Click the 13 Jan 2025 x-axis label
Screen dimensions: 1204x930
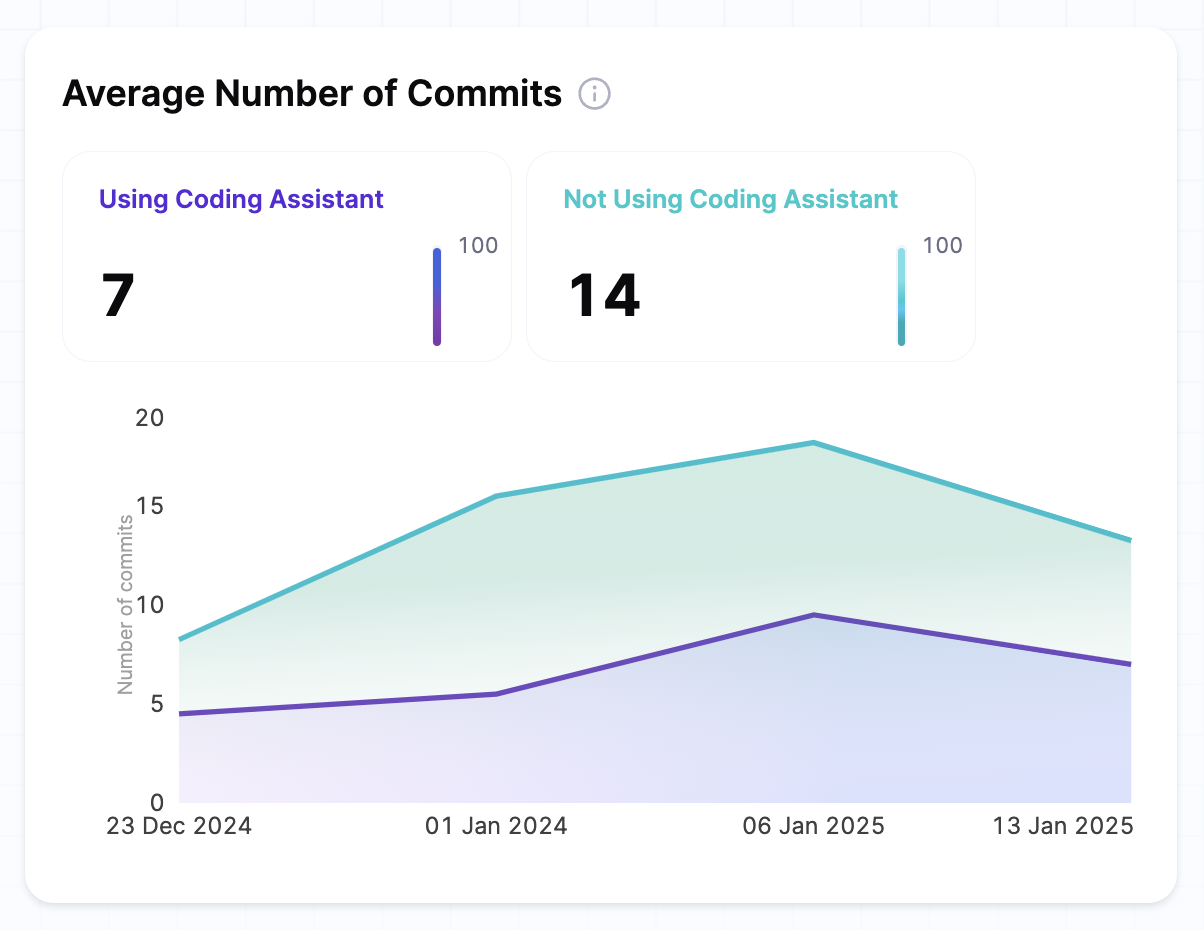point(1062,827)
